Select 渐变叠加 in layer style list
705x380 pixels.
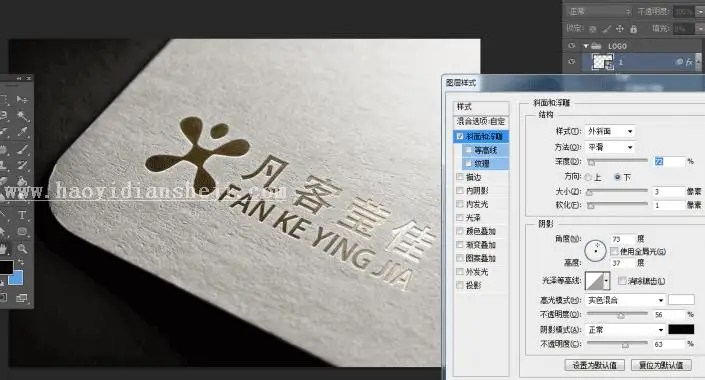pos(481,245)
